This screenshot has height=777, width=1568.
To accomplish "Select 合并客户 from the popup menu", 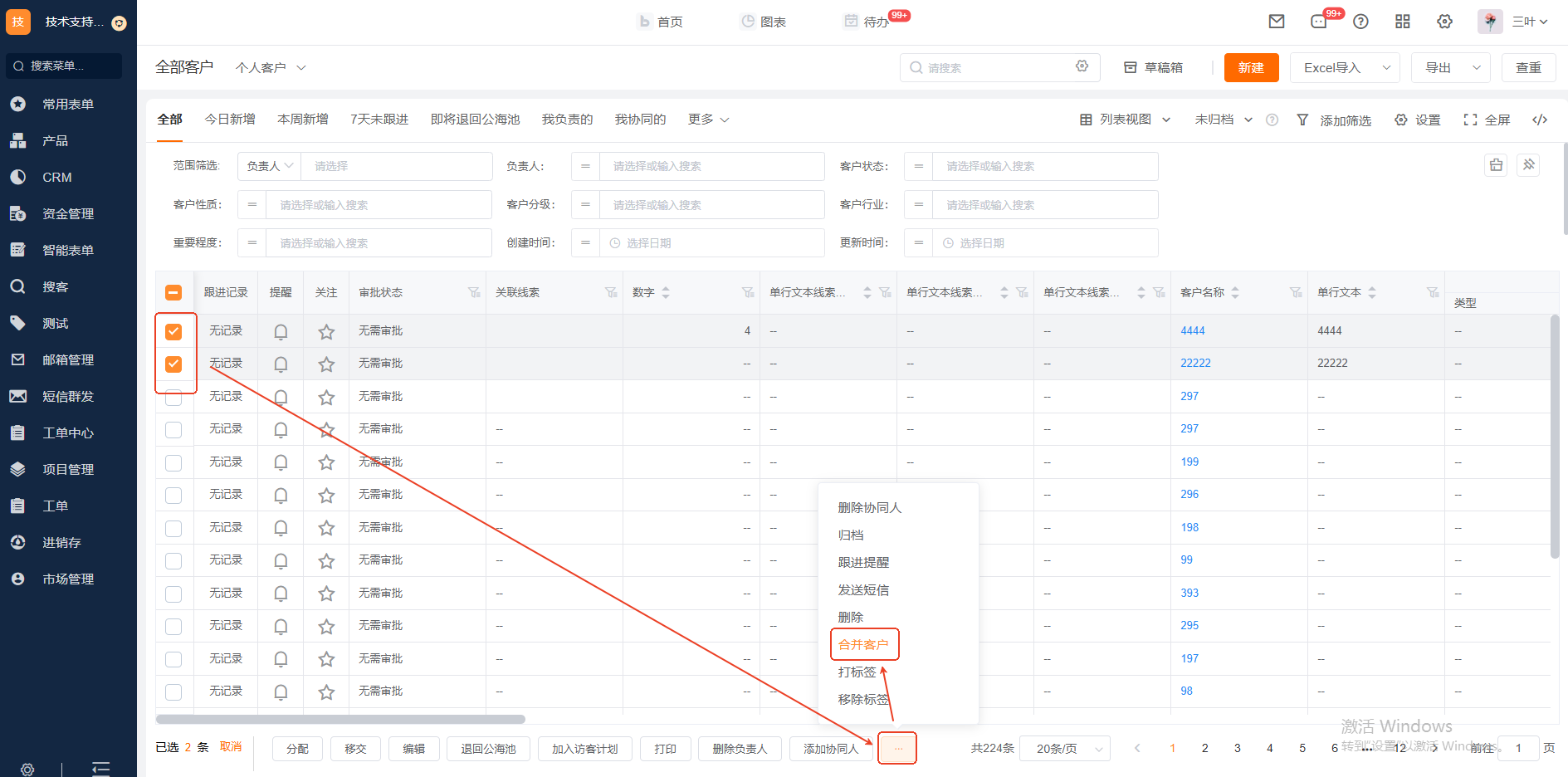I will (863, 644).
